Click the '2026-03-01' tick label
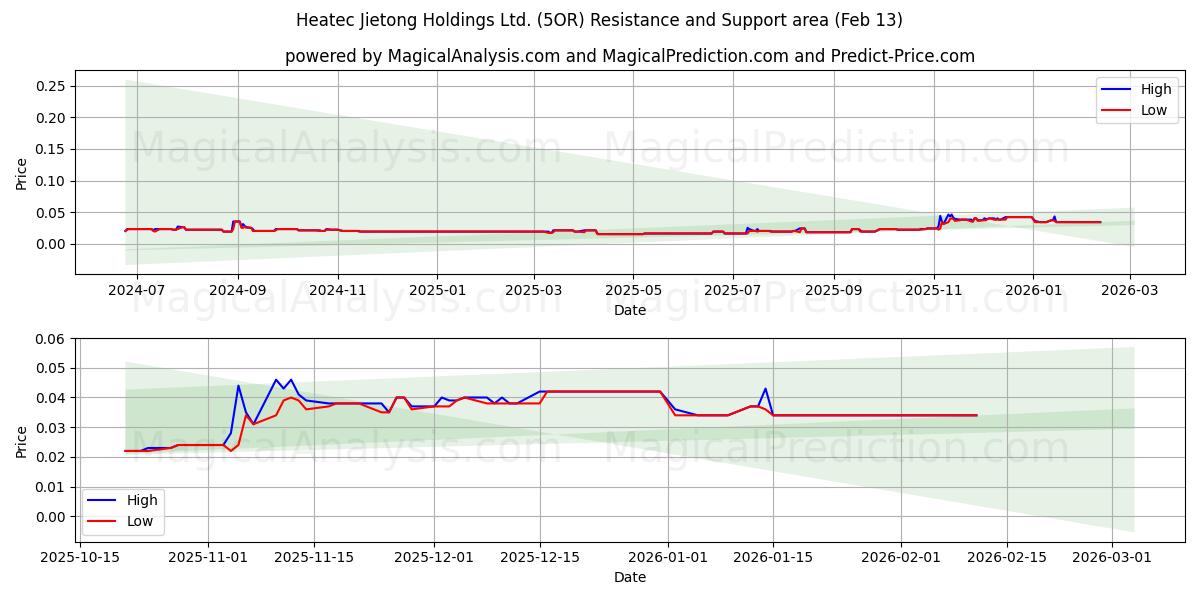Image resolution: width=1200 pixels, height=600 pixels. tap(1112, 558)
